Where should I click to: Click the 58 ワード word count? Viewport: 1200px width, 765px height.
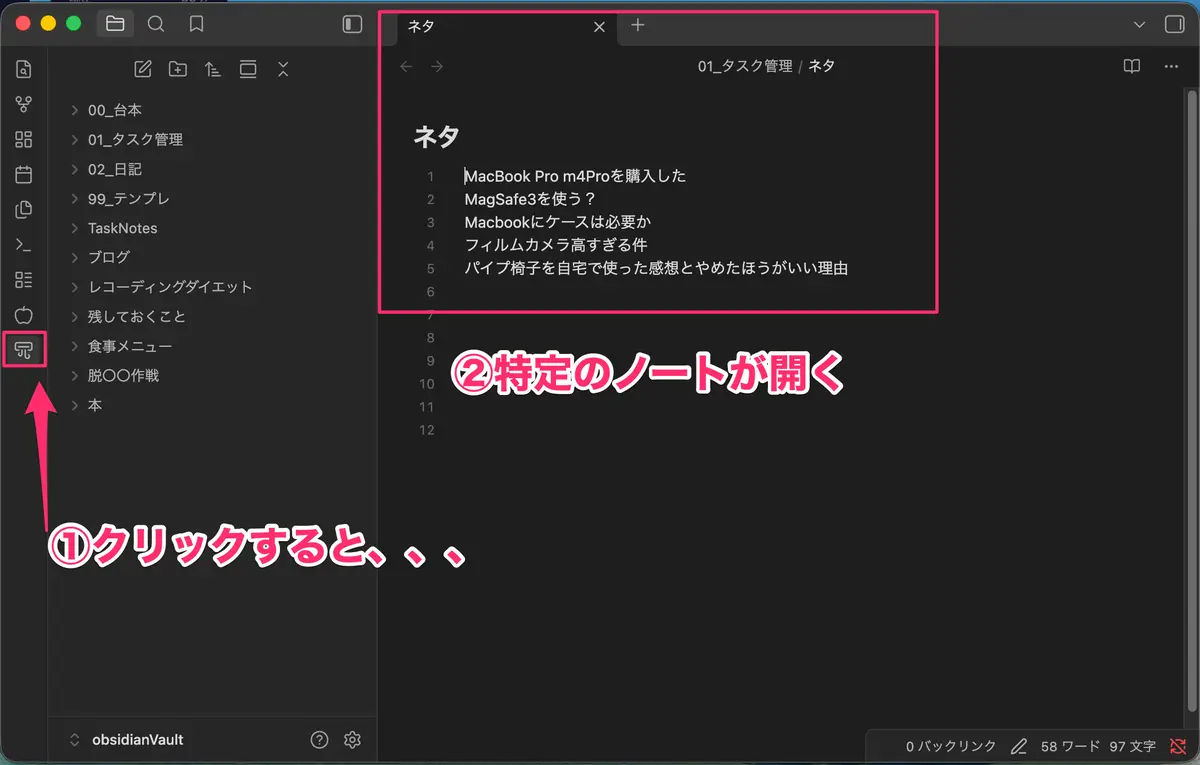[x=1071, y=747]
